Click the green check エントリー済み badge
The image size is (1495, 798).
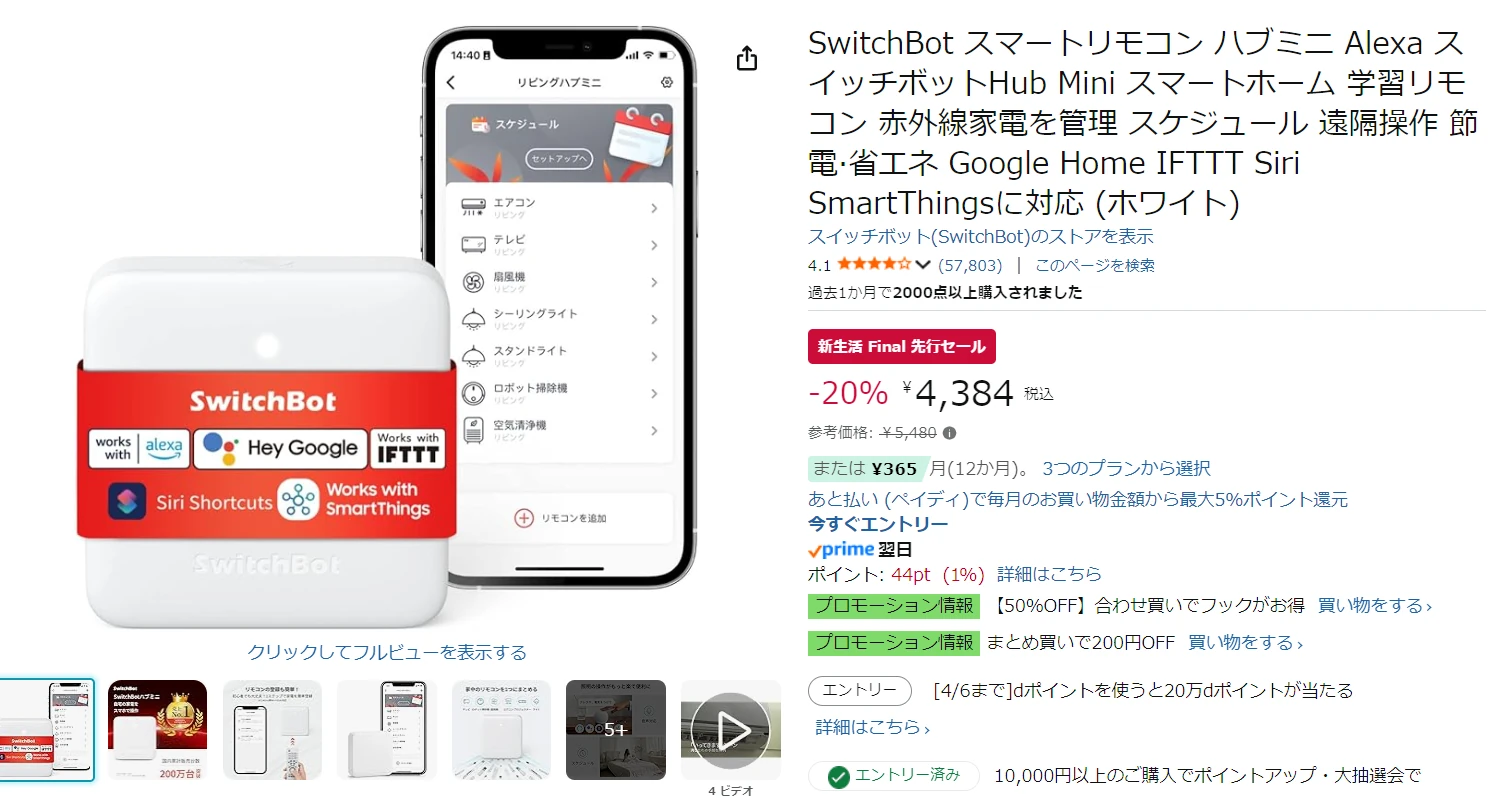tap(894, 775)
